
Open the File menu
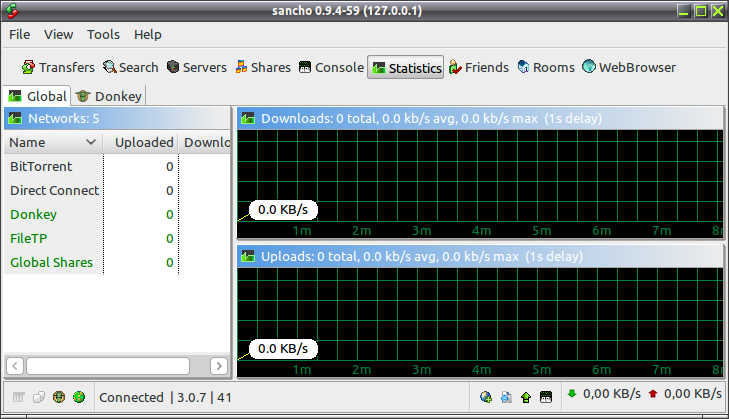pos(20,34)
